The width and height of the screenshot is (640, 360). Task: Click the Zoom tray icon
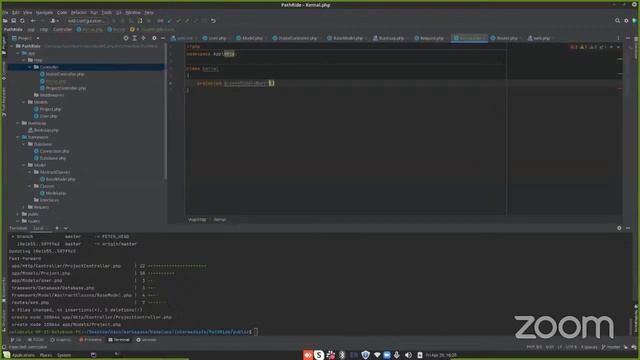387,355
